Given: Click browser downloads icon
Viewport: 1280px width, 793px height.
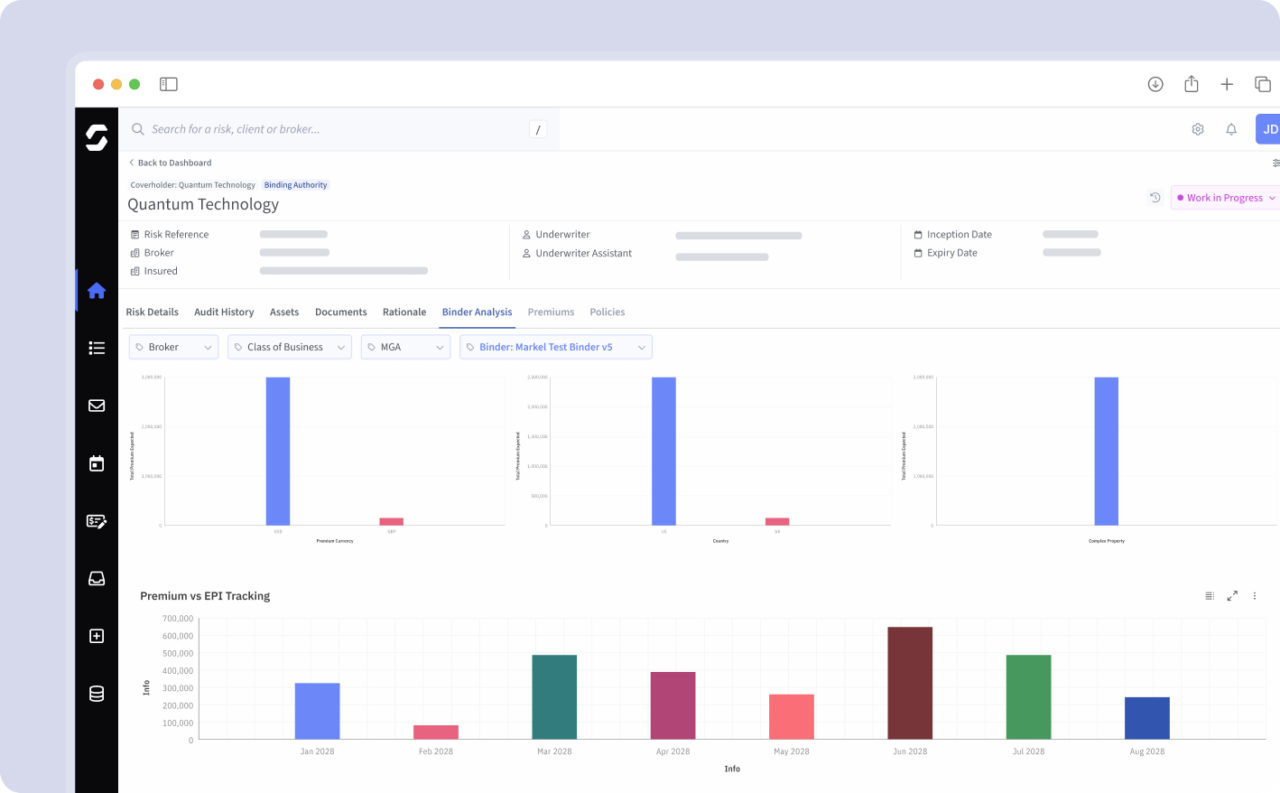Looking at the screenshot, I should [x=1155, y=85].
